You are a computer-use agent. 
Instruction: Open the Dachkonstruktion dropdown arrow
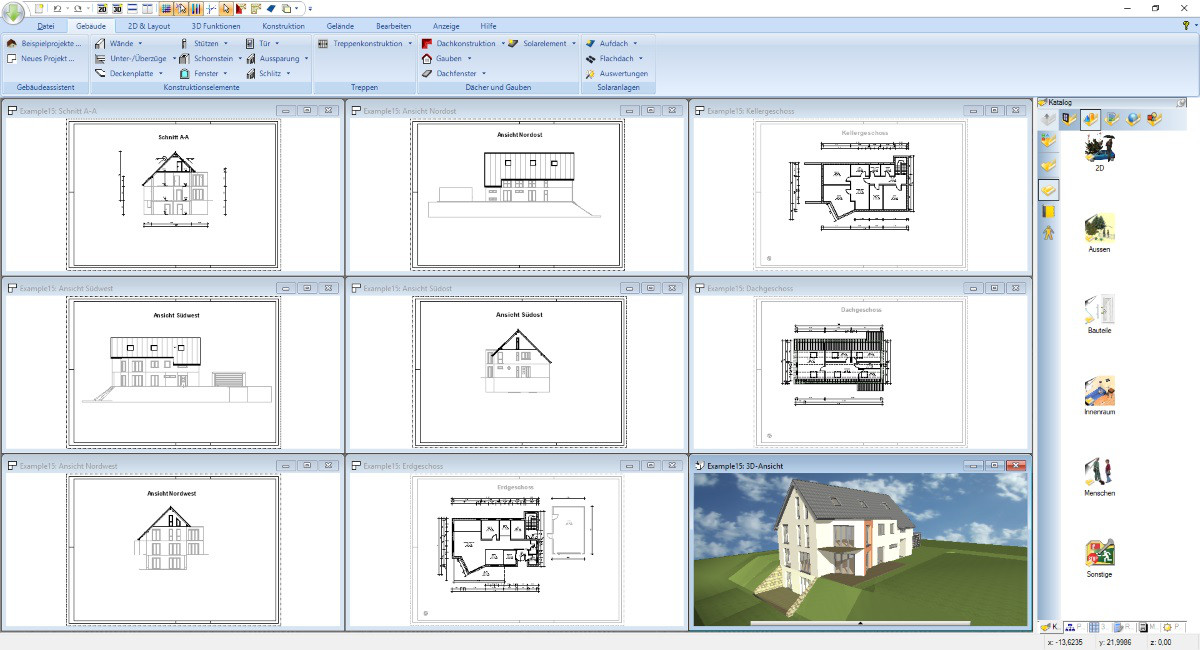pos(503,44)
